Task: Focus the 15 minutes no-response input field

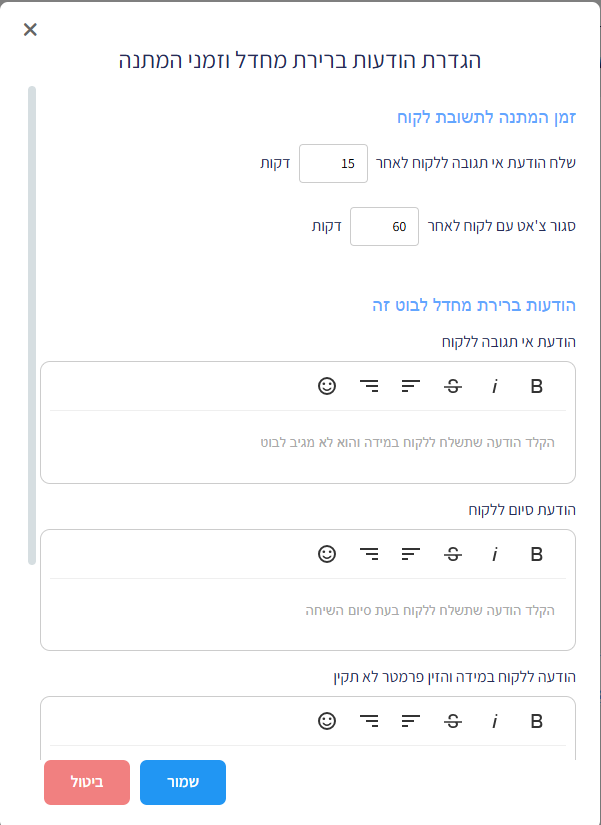Action: tap(333, 163)
